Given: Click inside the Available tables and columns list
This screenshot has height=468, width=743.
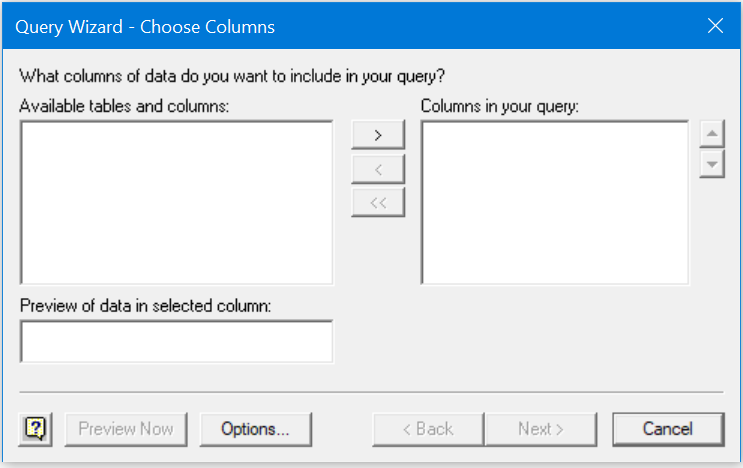Looking at the screenshot, I should tap(177, 203).
